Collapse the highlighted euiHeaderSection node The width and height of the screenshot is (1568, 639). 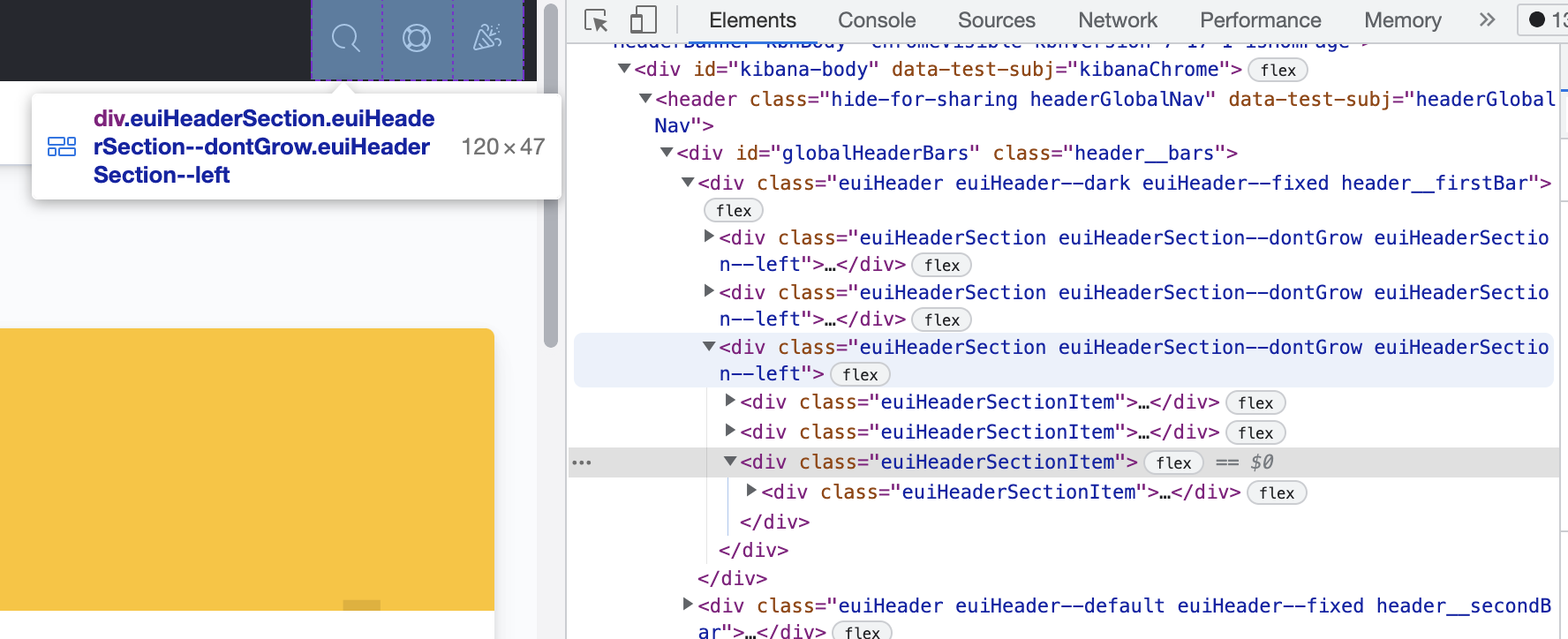tap(709, 346)
